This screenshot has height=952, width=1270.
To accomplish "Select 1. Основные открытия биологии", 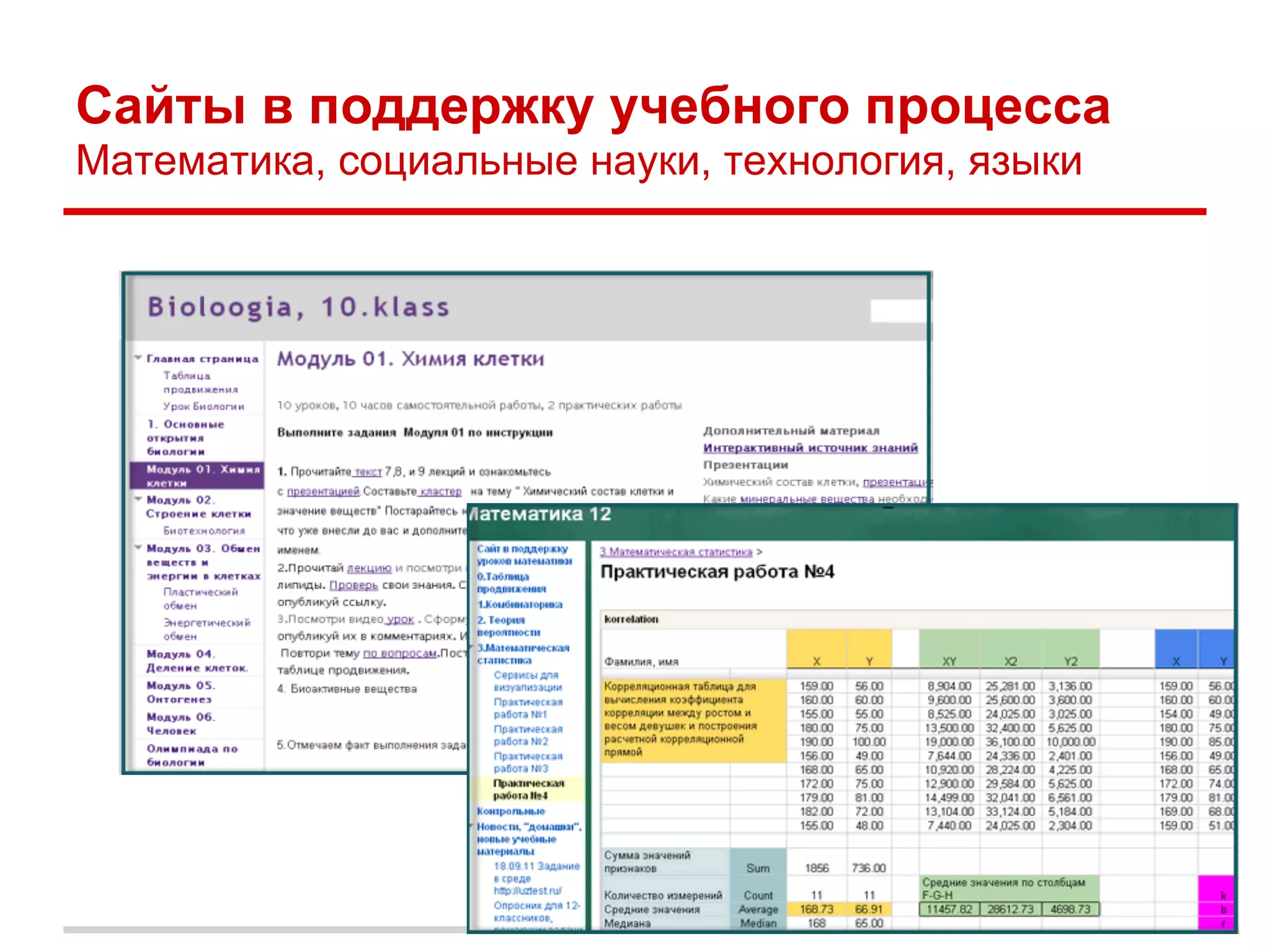I will (x=185, y=438).
